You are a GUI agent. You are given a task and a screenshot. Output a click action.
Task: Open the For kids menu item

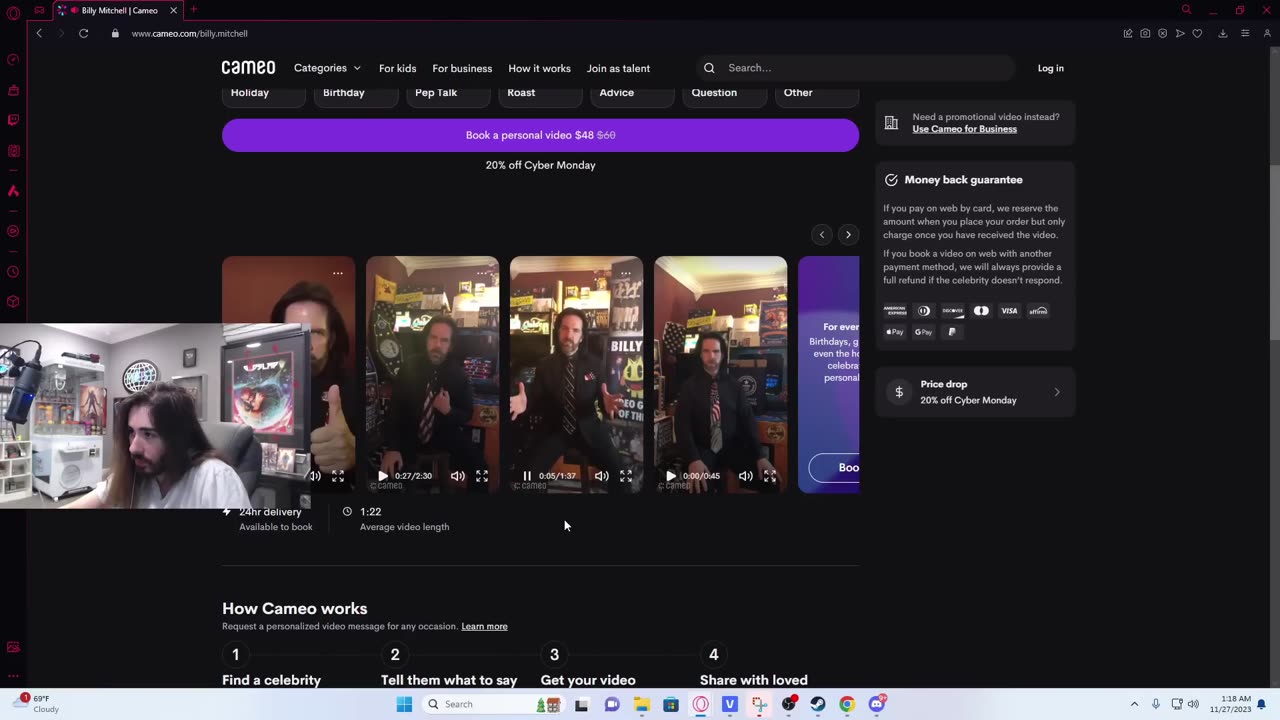coord(397,68)
